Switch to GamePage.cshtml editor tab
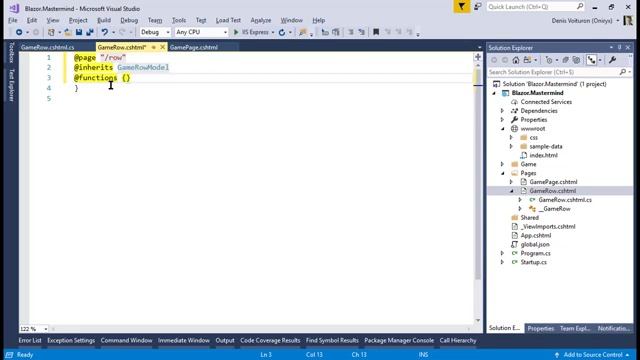Viewport: 640px width, 360px height. tap(194, 47)
